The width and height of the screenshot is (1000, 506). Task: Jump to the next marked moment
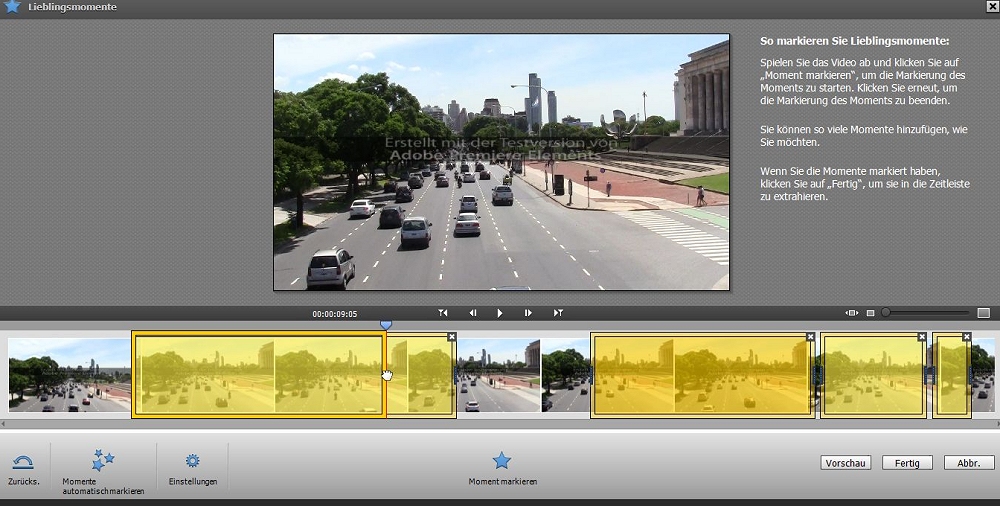(x=558, y=313)
